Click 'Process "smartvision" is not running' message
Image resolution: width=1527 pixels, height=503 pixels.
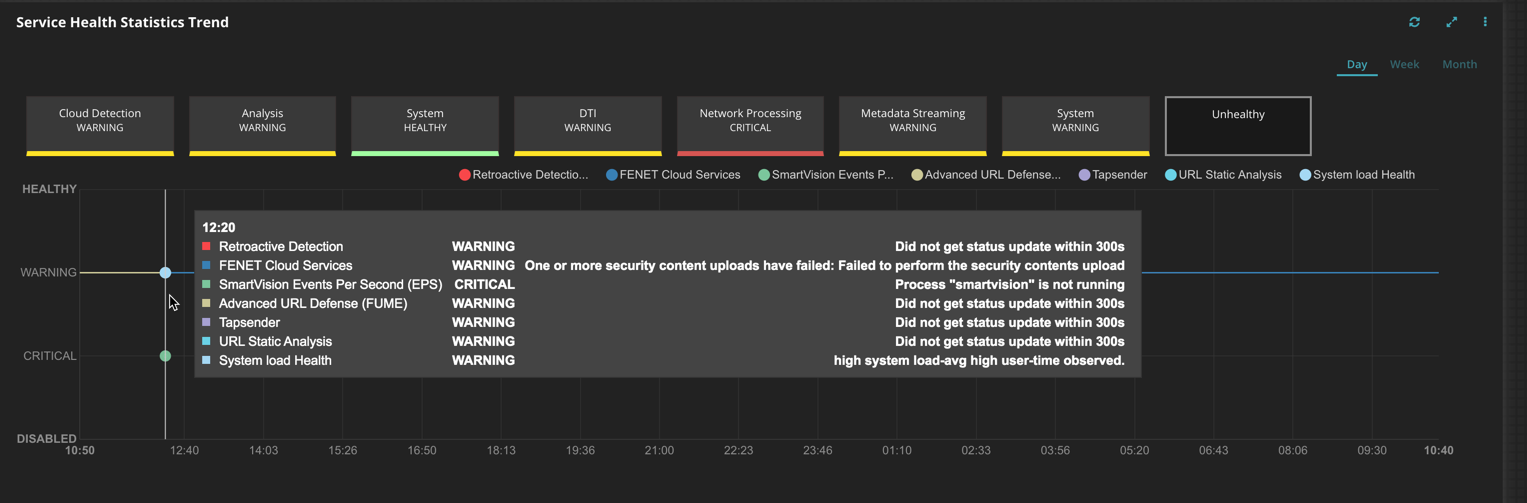(x=1010, y=285)
